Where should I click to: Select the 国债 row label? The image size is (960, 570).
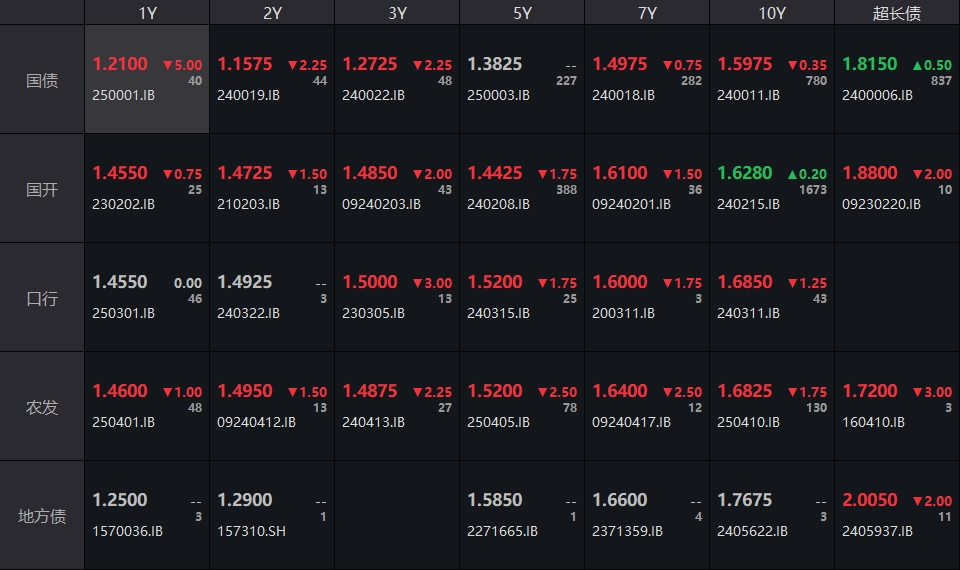(42, 80)
